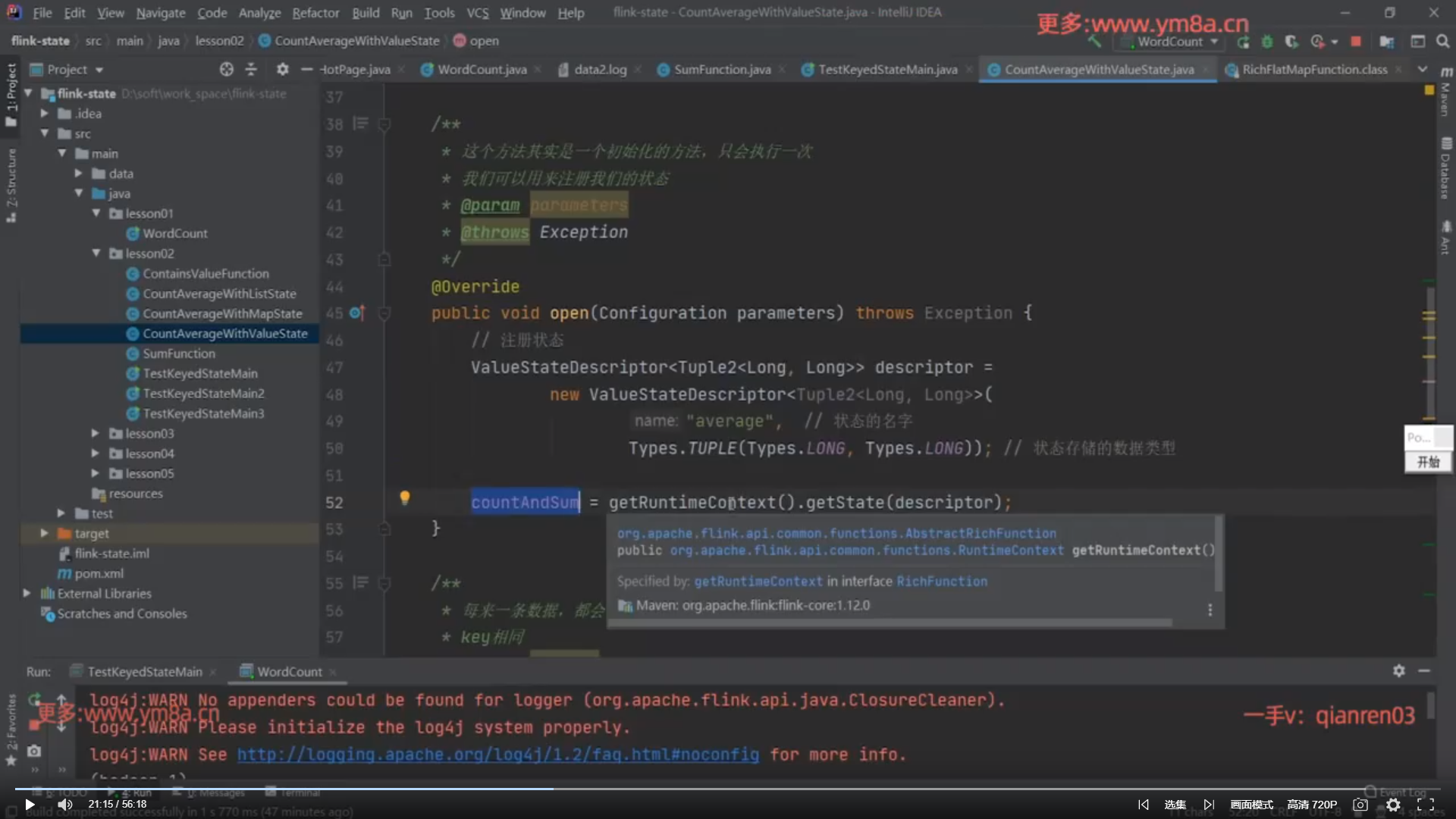Click the green Debug bug icon
Viewport: 1456px width, 819px height.
1267,42
